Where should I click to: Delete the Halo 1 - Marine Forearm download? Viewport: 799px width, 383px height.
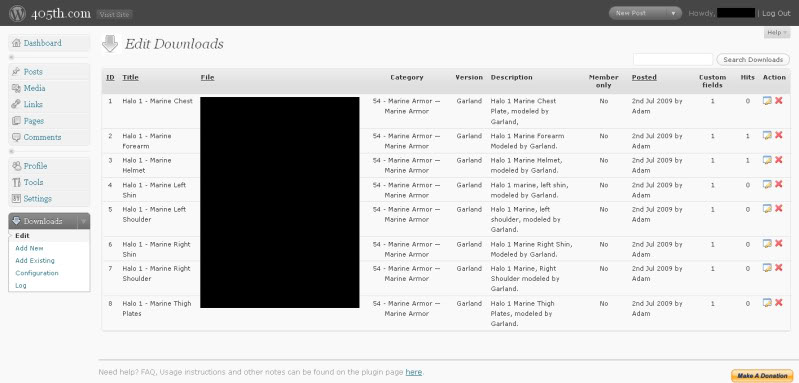pos(779,135)
